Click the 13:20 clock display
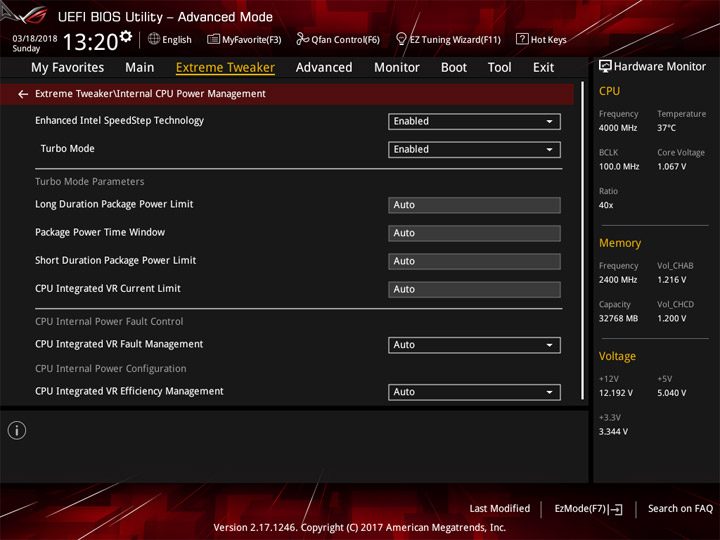The width and height of the screenshot is (720, 540). [x=90, y=42]
